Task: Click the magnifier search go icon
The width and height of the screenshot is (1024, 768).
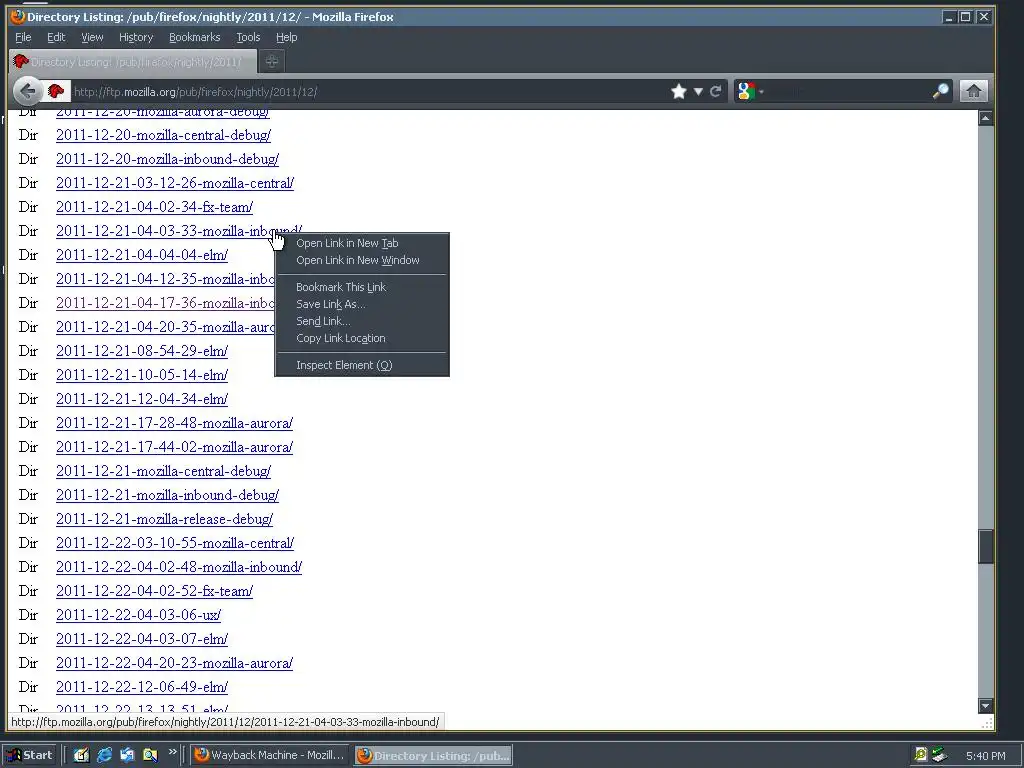Action: point(940,91)
